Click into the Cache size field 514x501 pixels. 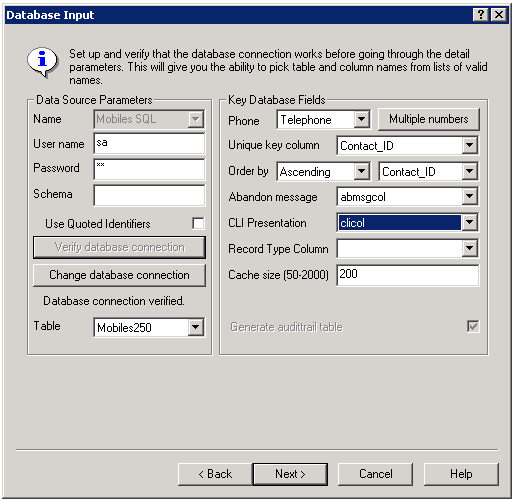point(408,275)
